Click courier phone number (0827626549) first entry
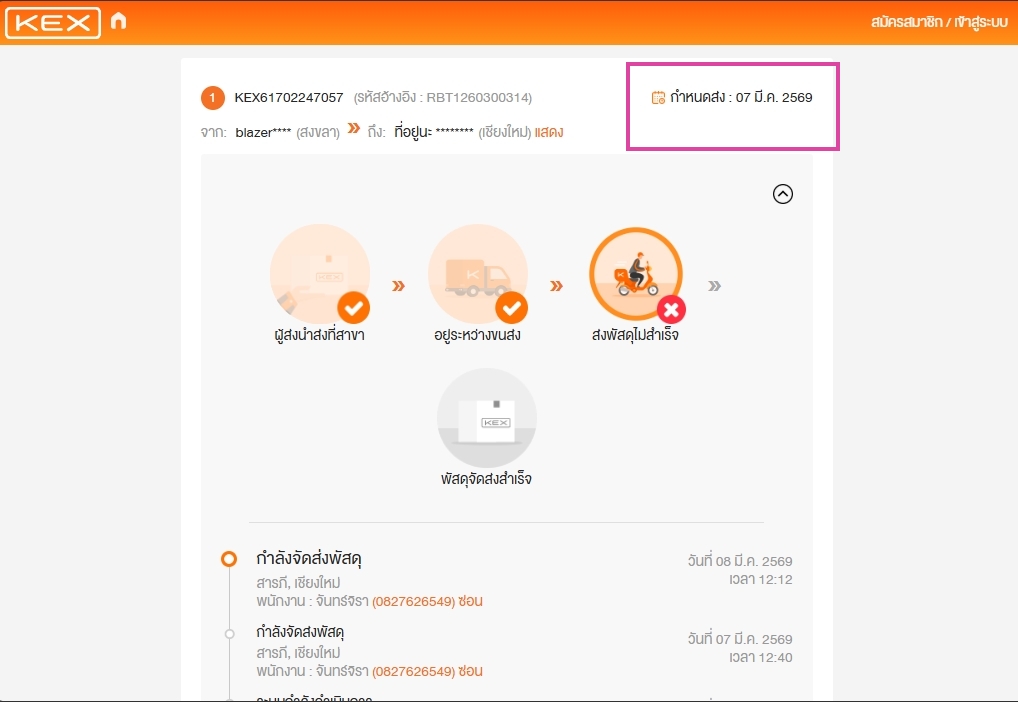The image size is (1018, 702). pos(413,601)
